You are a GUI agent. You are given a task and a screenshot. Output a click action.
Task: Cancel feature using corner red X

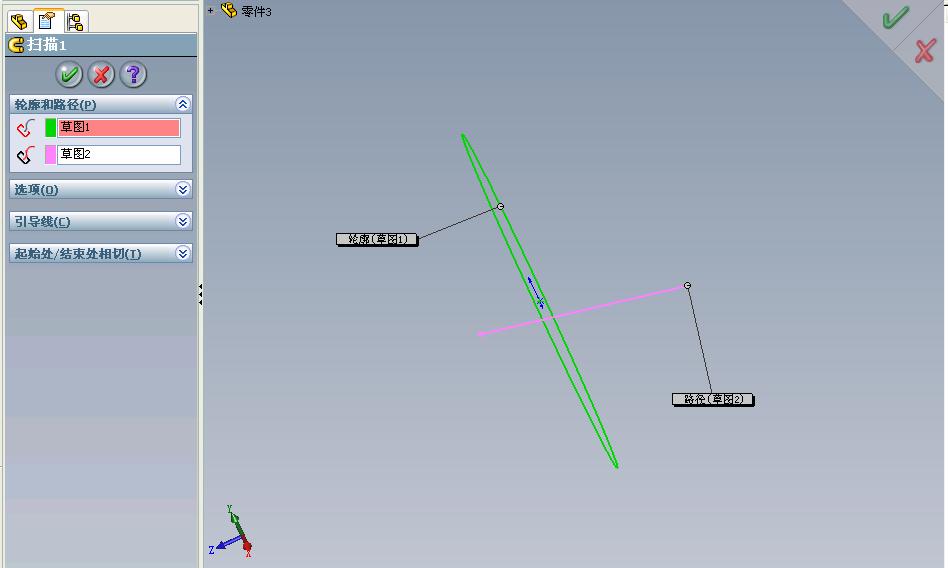[924, 51]
